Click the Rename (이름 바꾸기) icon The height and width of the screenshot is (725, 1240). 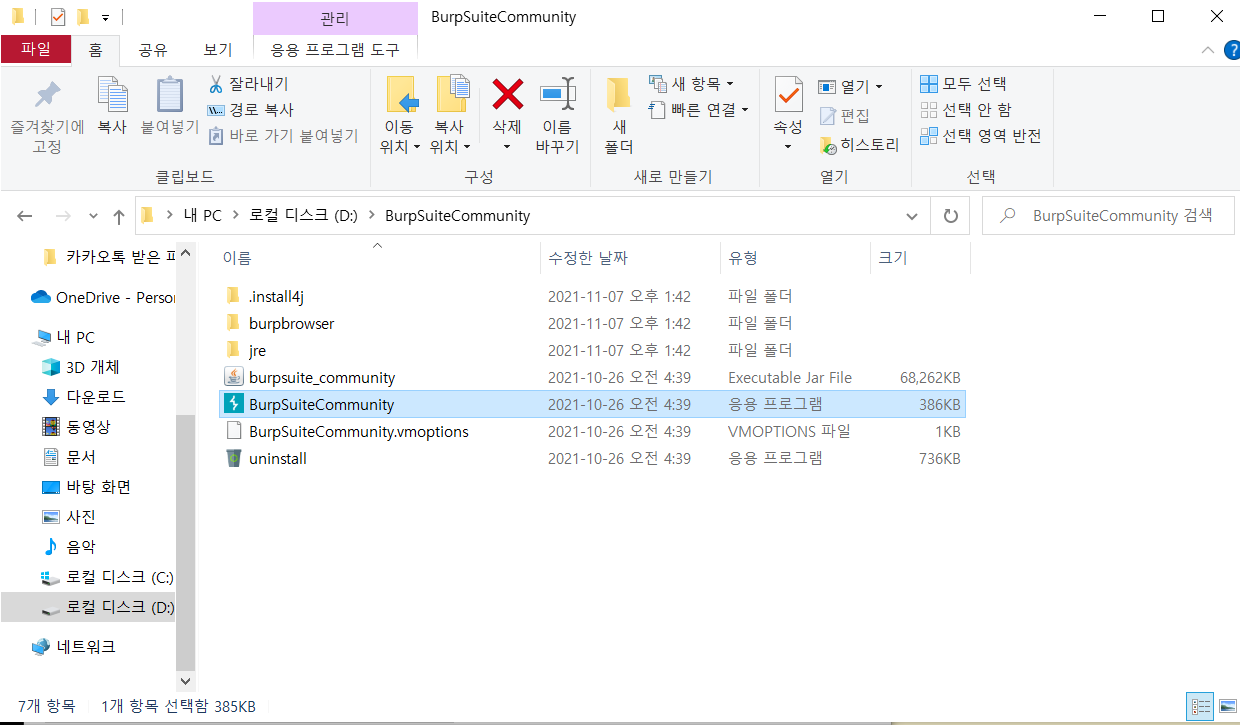(x=557, y=94)
